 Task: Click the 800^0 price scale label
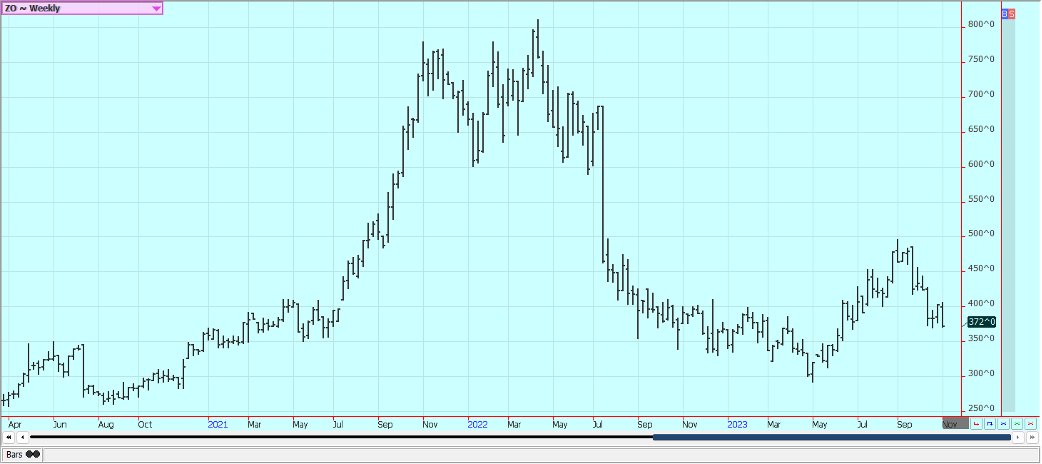[982, 25]
